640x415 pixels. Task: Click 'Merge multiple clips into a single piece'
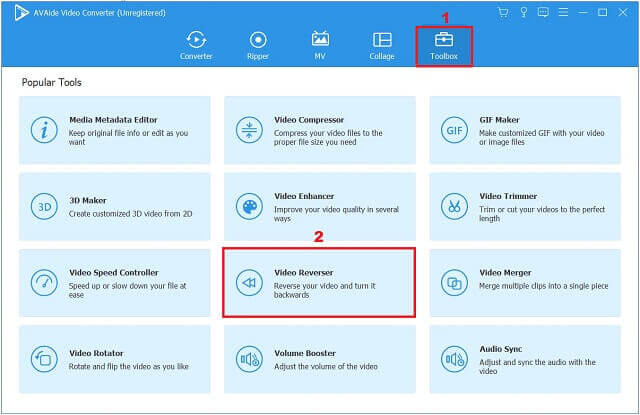tap(543, 286)
